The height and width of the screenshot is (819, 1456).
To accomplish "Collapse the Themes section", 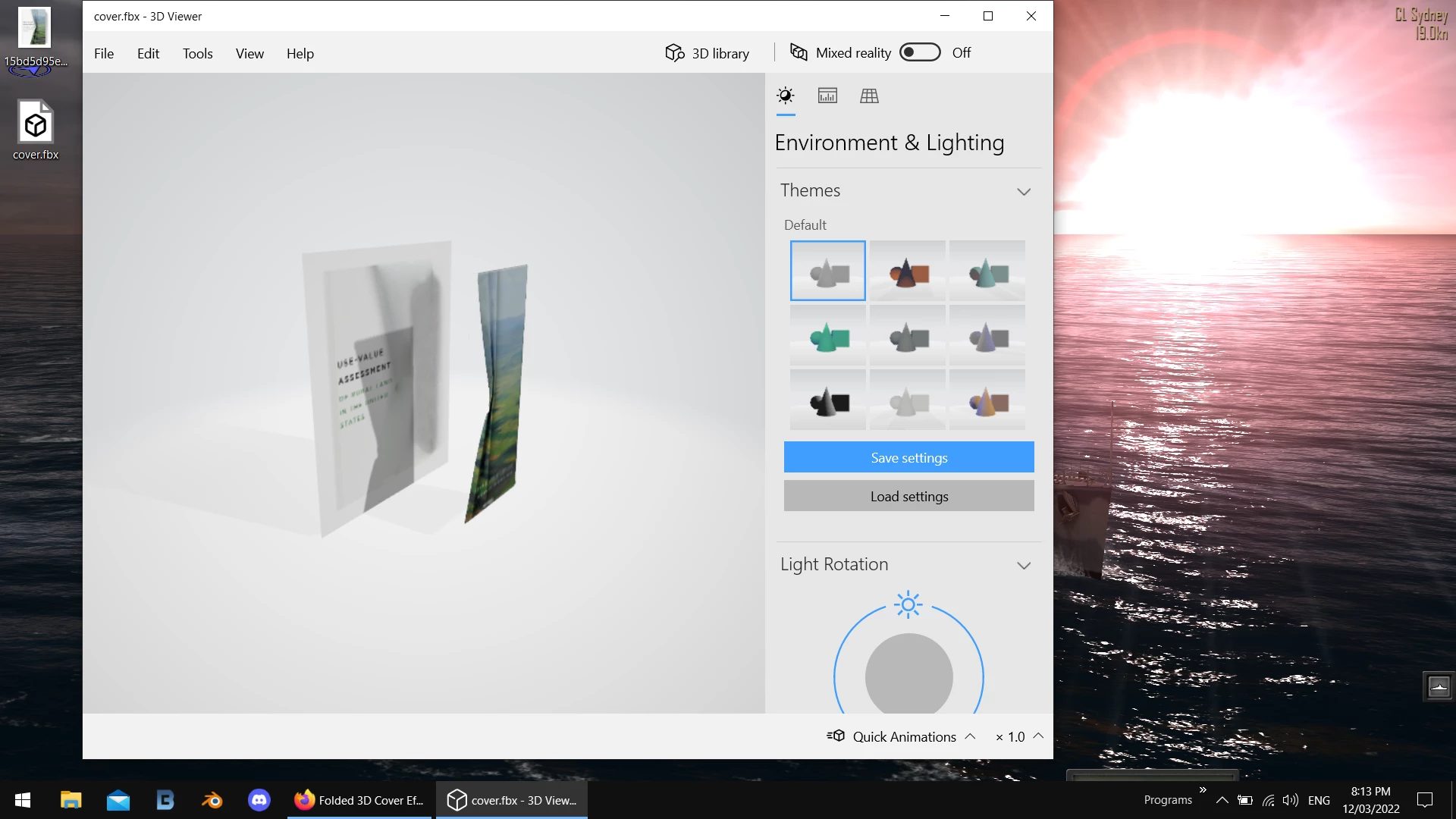I will [x=1024, y=191].
